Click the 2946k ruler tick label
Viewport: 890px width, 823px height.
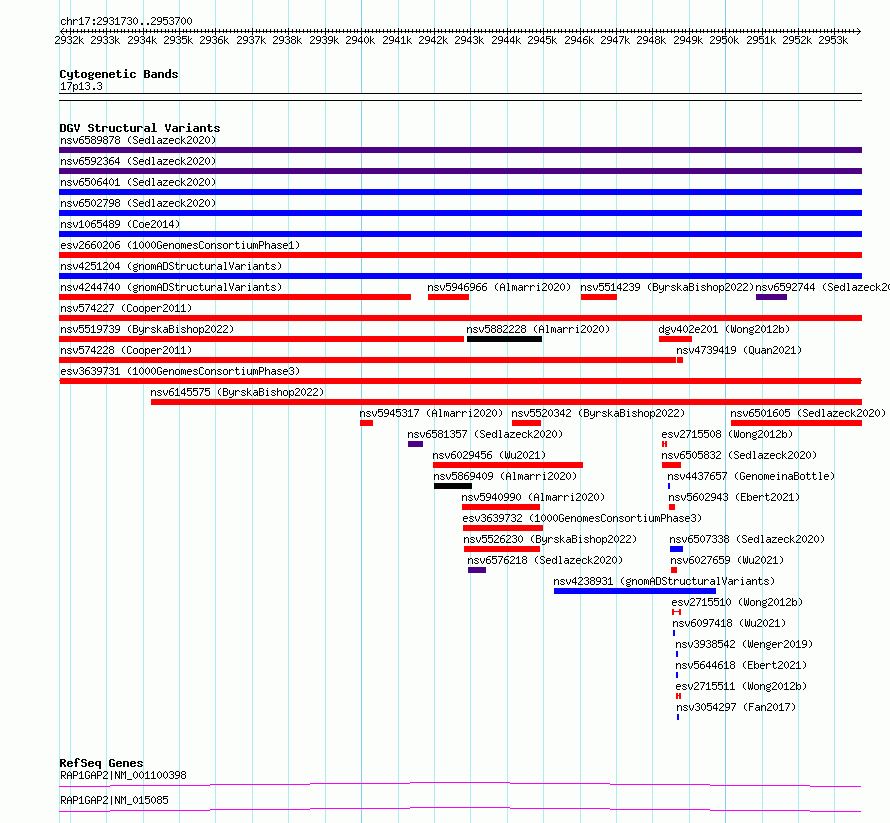pyautogui.click(x=578, y=40)
